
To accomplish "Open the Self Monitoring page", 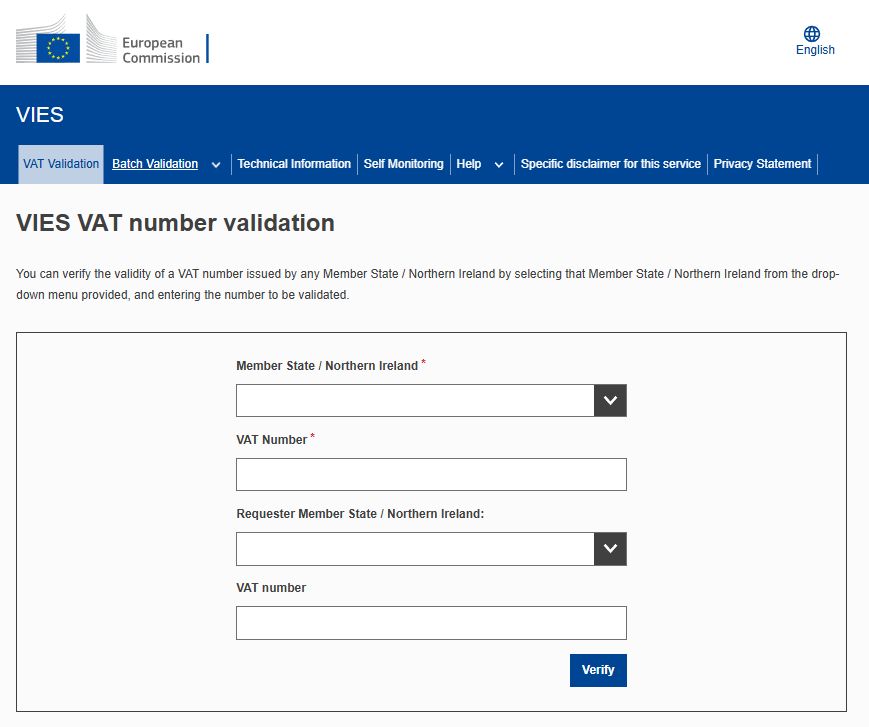I will 403,164.
